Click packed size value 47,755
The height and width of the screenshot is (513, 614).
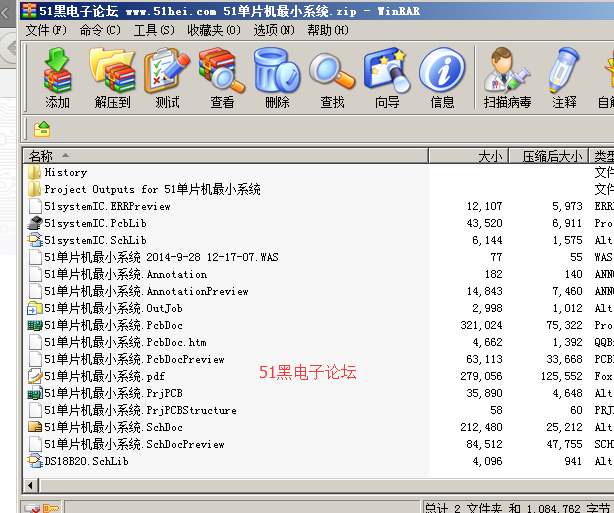pos(564,444)
